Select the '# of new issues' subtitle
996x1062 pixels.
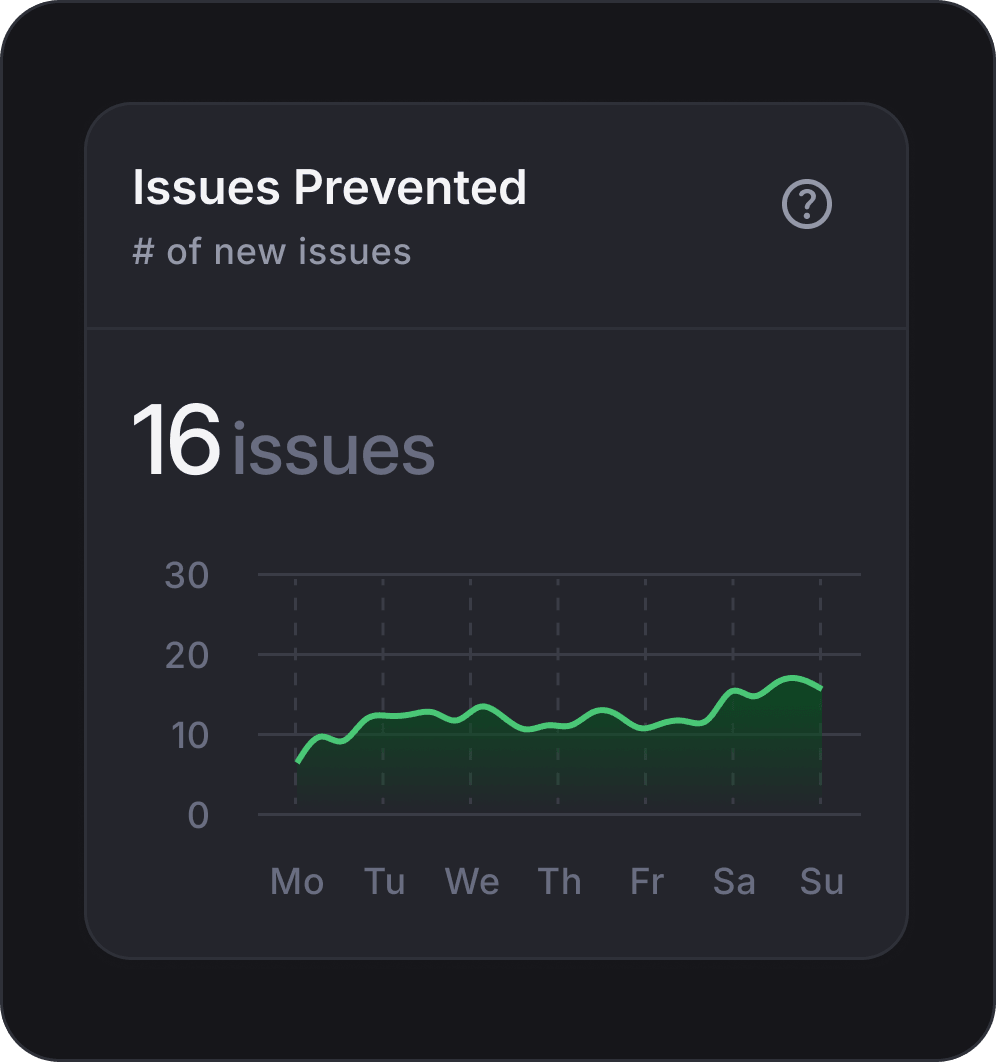tap(272, 251)
